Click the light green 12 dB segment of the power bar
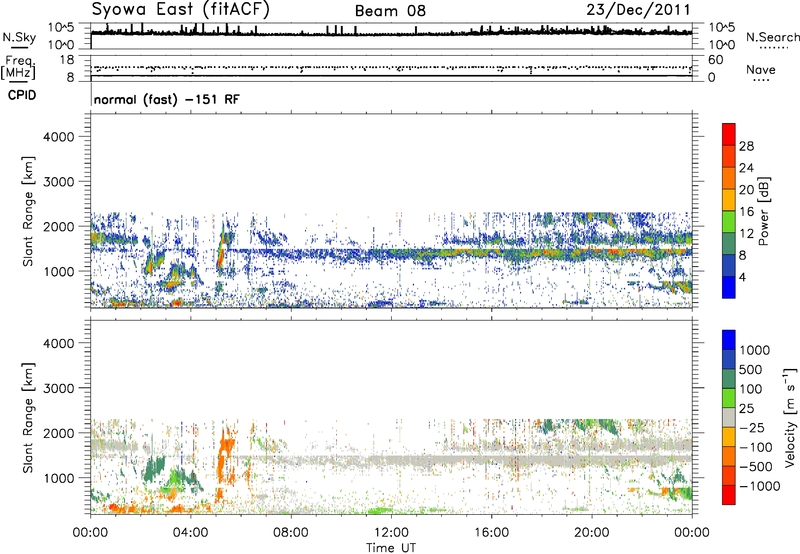 pos(729,221)
